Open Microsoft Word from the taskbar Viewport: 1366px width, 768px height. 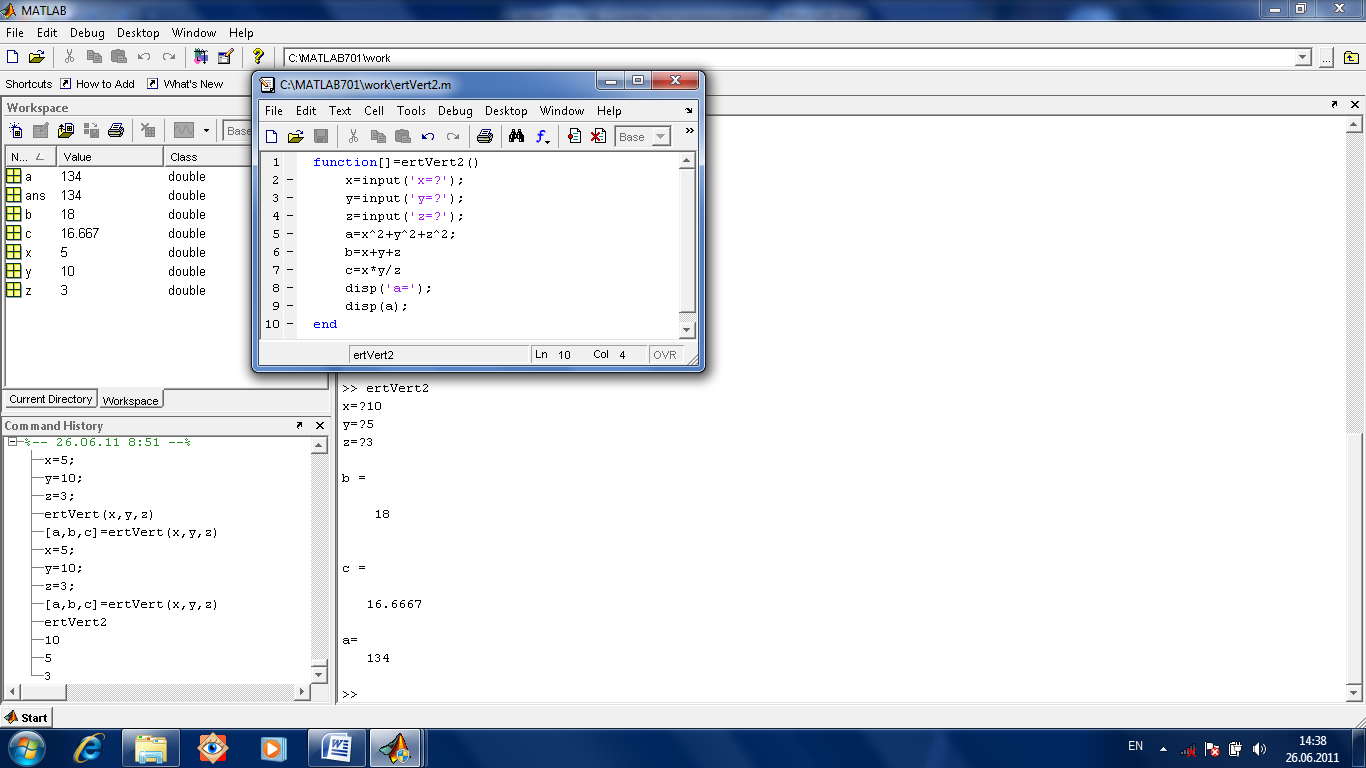[336, 747]
